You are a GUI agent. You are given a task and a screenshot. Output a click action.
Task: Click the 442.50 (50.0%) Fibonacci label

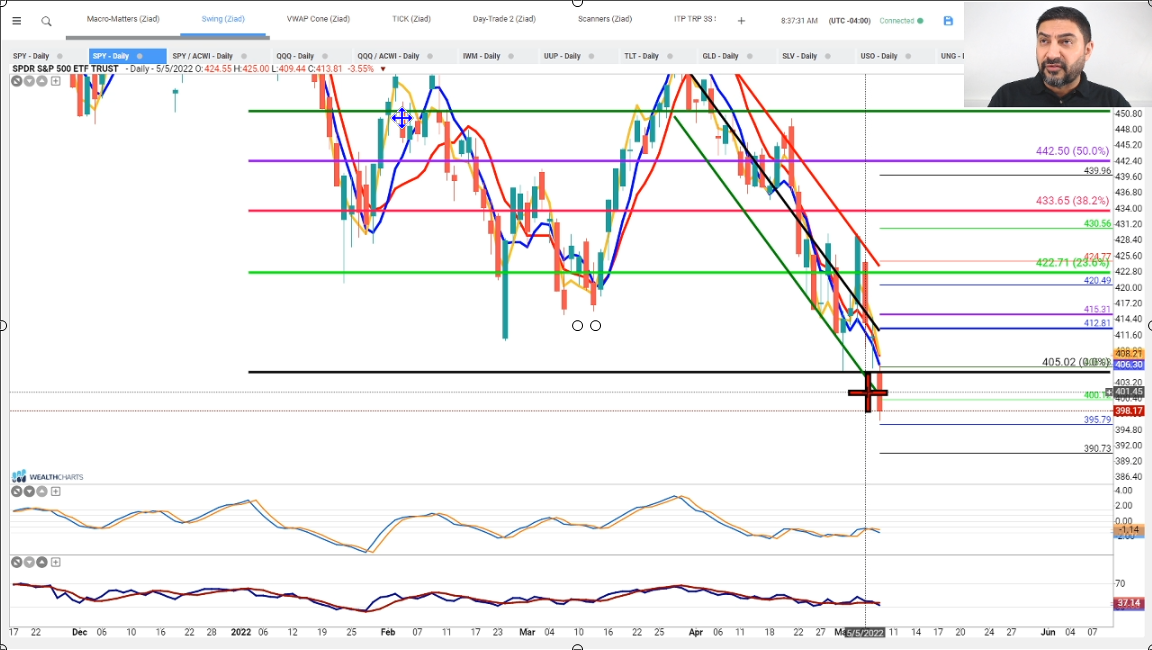(1072, 151)
